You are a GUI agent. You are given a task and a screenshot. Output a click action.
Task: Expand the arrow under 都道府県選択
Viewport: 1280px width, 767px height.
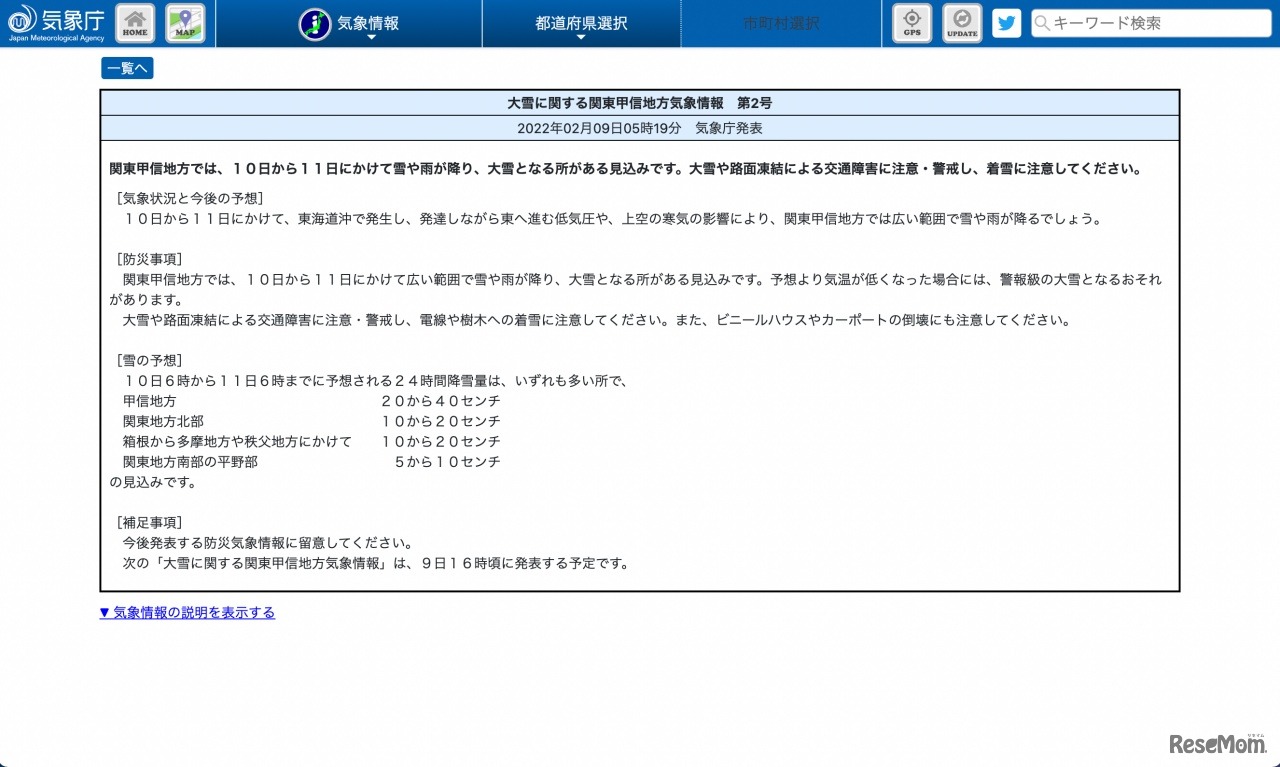[x=581, y=38]
